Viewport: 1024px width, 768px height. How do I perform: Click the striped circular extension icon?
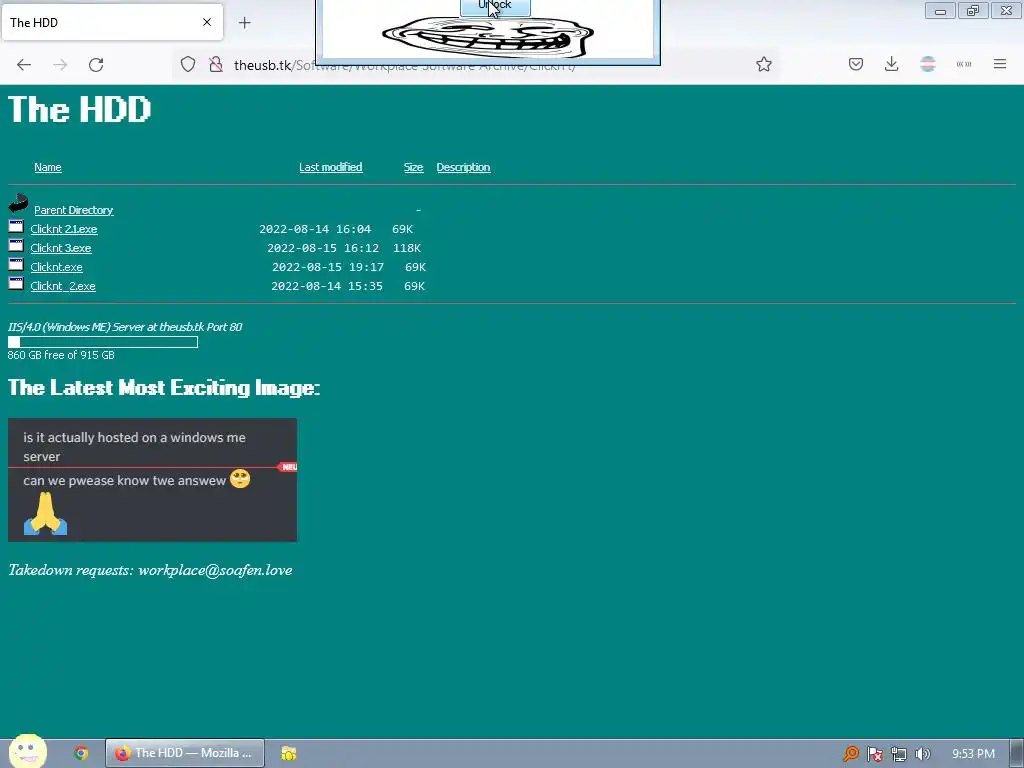coord(927,64)
